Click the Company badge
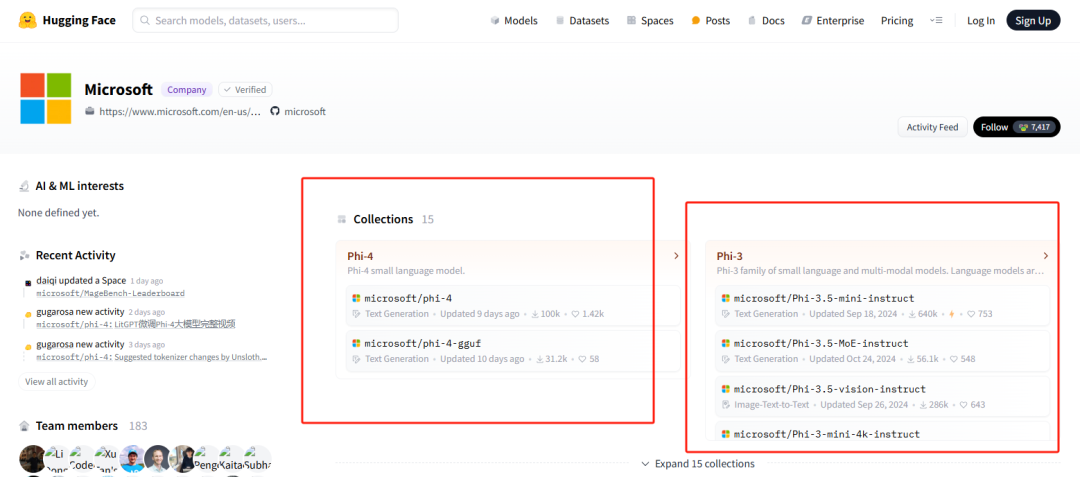This screenshot has height=477, width=1080. [187, 89]
